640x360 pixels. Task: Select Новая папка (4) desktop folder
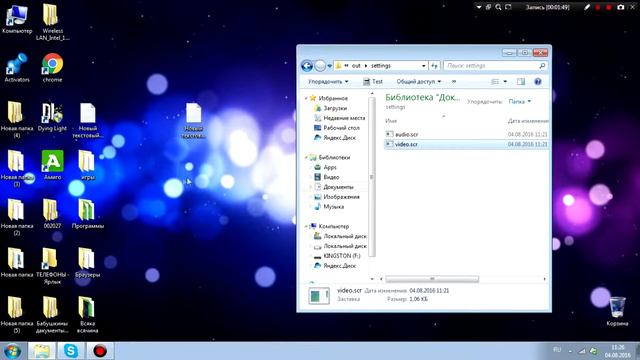17,120
